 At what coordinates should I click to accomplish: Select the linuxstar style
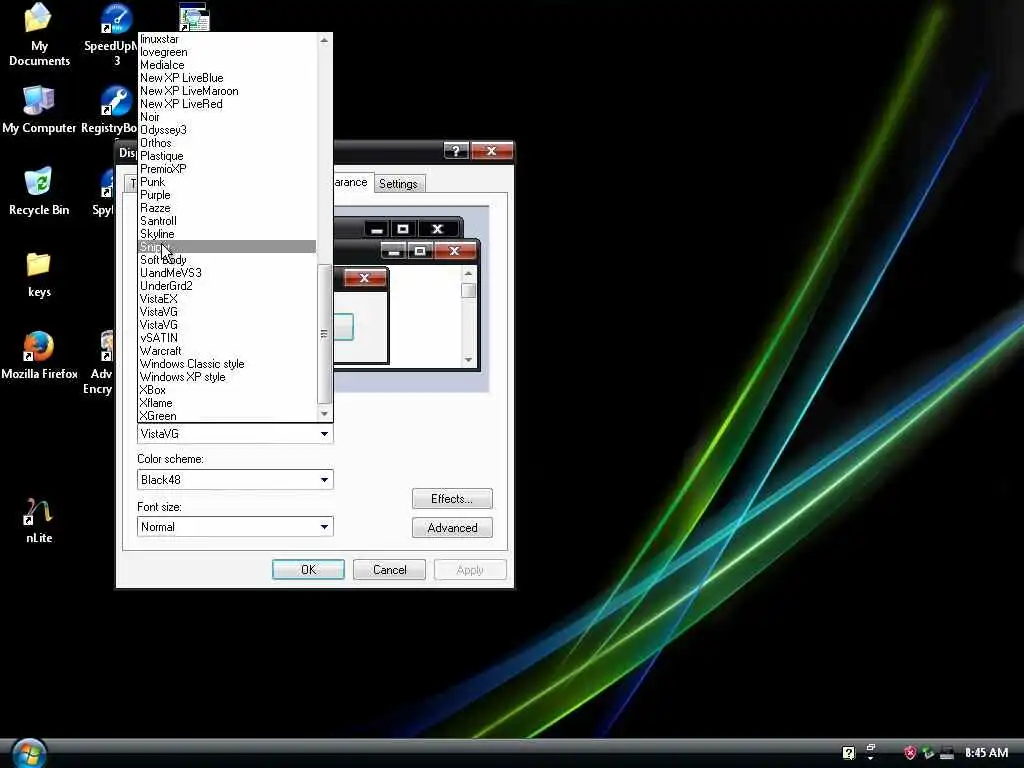[x=227, y=39]
